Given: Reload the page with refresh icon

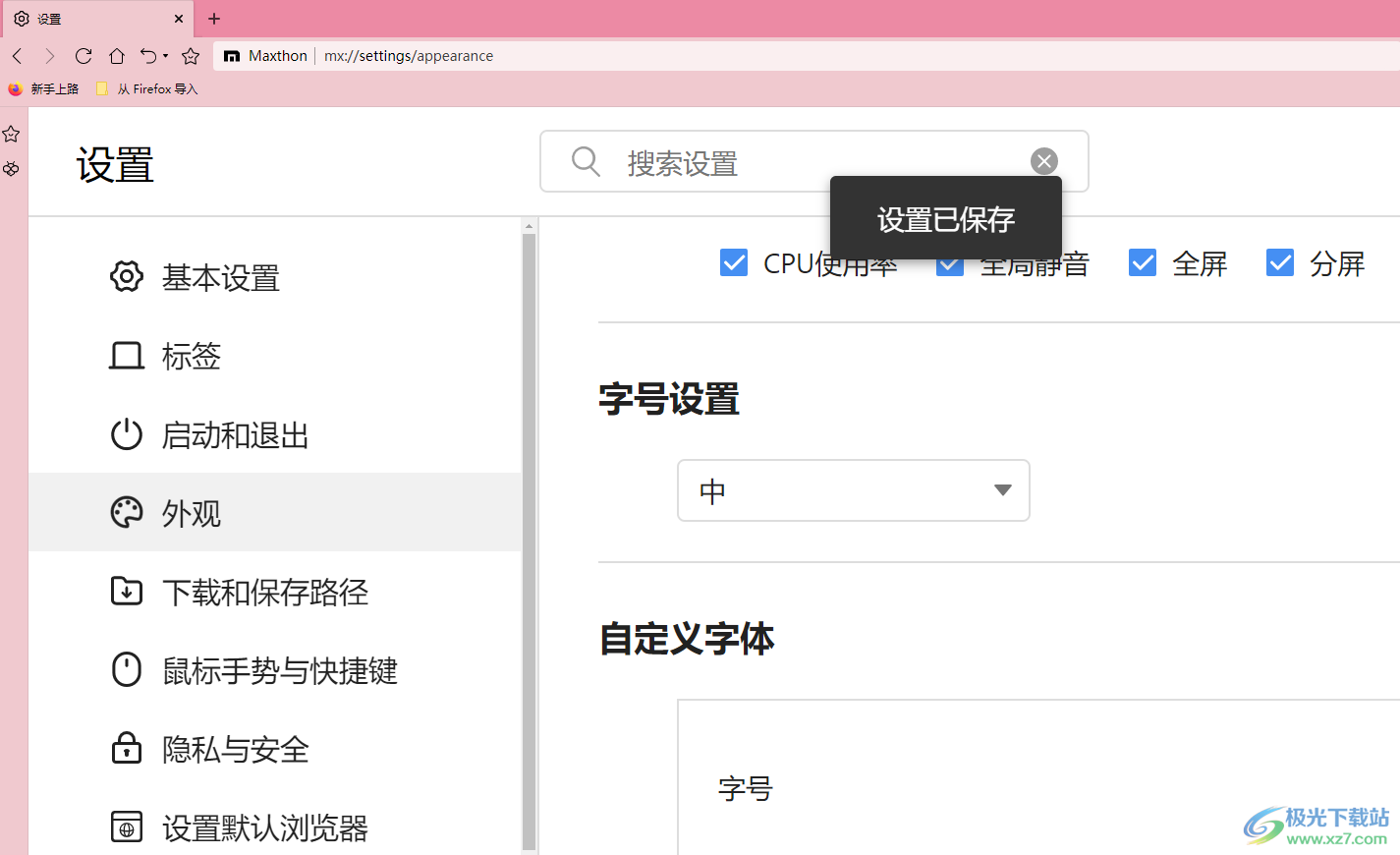Looking at the screenshot, I should point(84,56).
